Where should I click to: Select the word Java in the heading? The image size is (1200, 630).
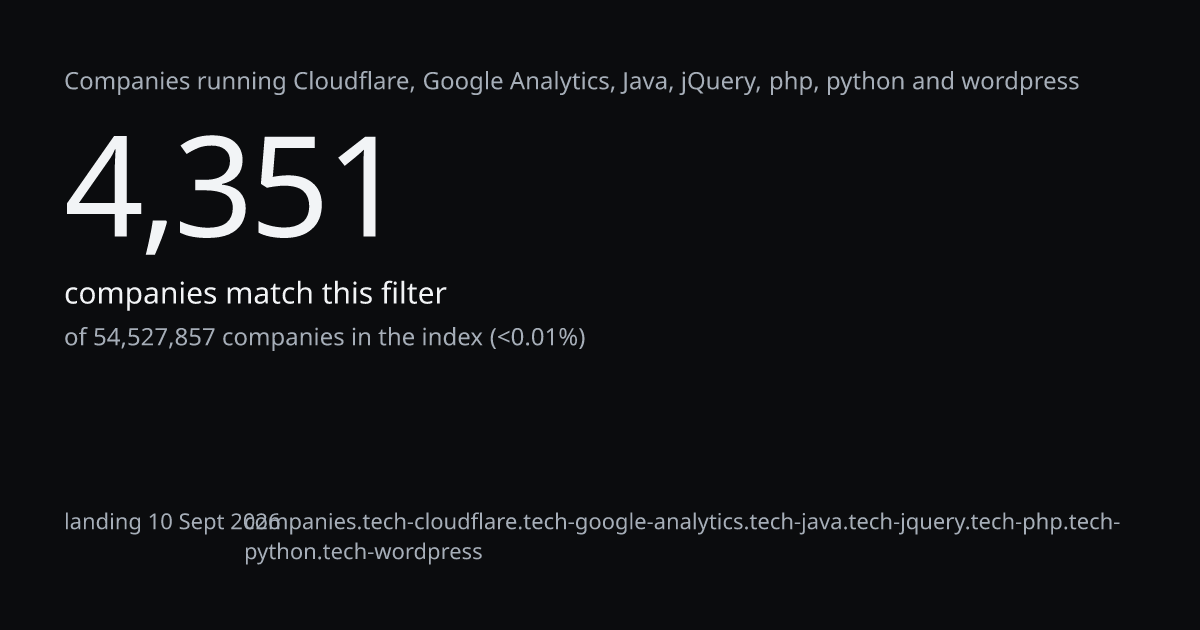(x=643, y=81)
